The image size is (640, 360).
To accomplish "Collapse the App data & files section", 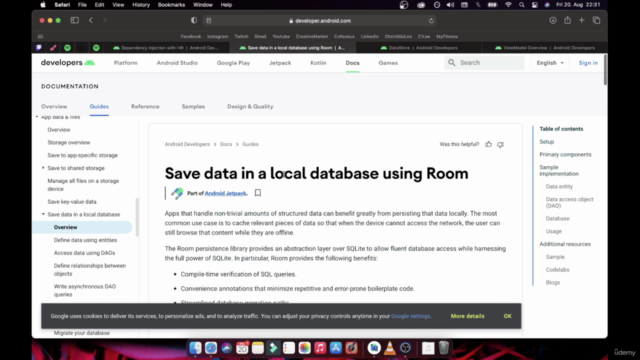I will [37, 117].
